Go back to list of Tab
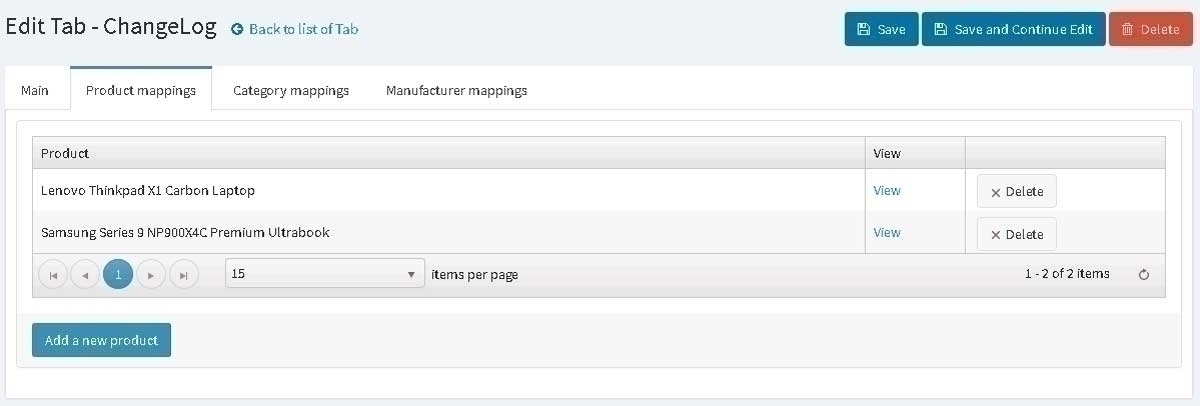The image size is (1200, 406). tap(295, 29)
